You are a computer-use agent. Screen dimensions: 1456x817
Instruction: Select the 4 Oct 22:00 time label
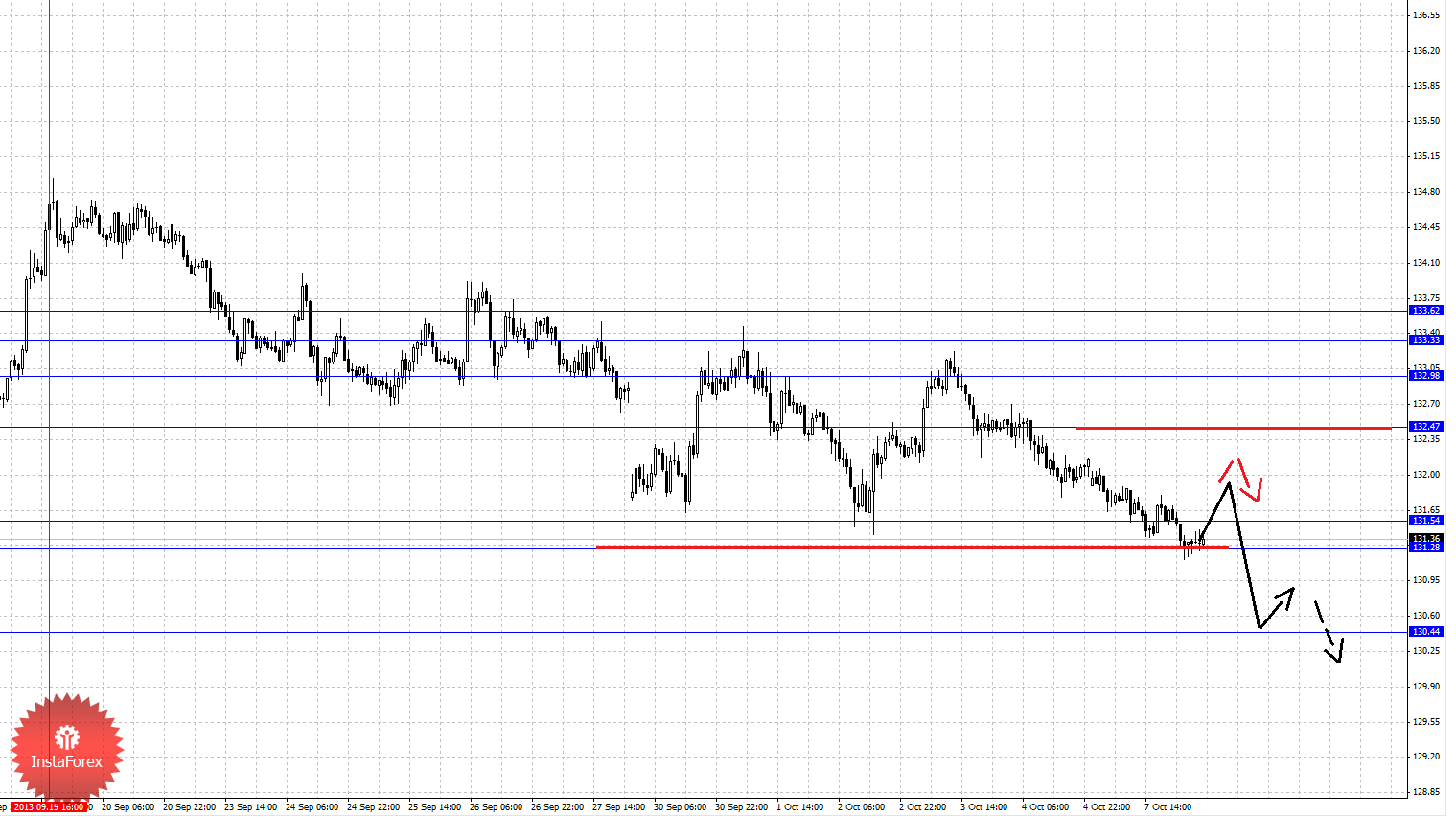click(1107, 807)
